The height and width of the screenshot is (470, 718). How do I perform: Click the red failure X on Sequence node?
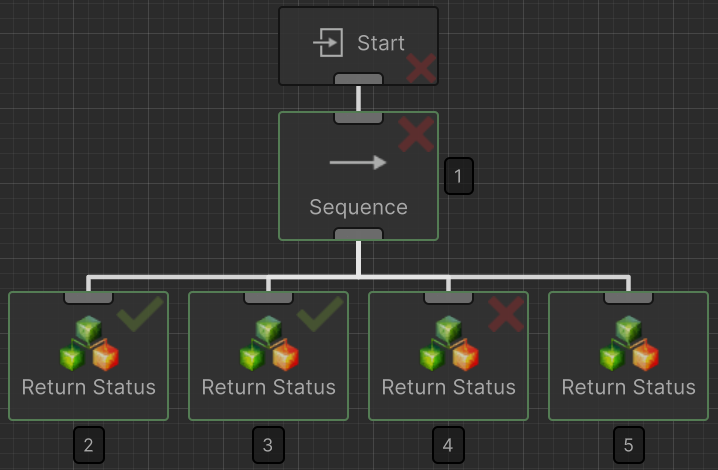(416, 134)
